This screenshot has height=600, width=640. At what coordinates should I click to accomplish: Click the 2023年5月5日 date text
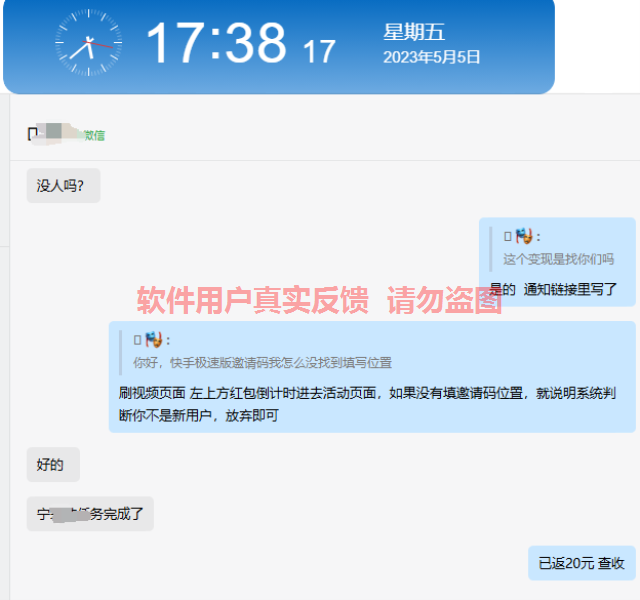(x=431, y=57)
